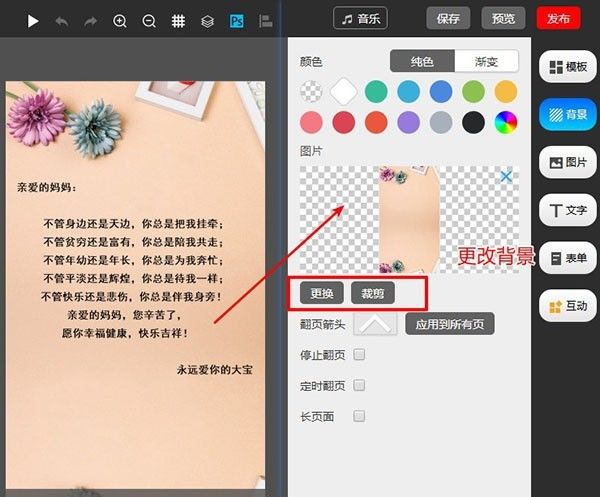Zoom out with magnifier minus icon
Screen dimensions: 600x497
(x=149, y=21)
